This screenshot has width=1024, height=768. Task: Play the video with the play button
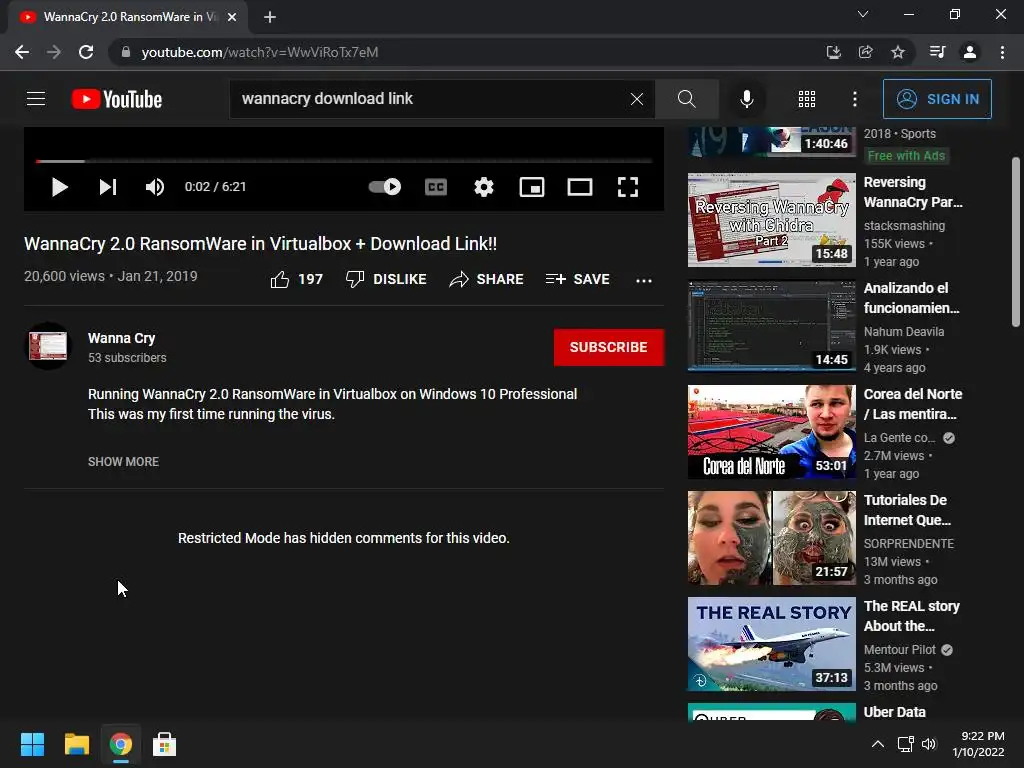tap(59, 187)
